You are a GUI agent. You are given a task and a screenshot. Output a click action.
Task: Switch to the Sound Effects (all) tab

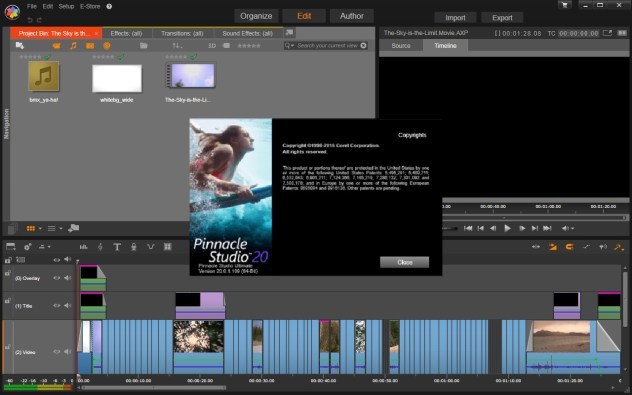pos(247,33)
